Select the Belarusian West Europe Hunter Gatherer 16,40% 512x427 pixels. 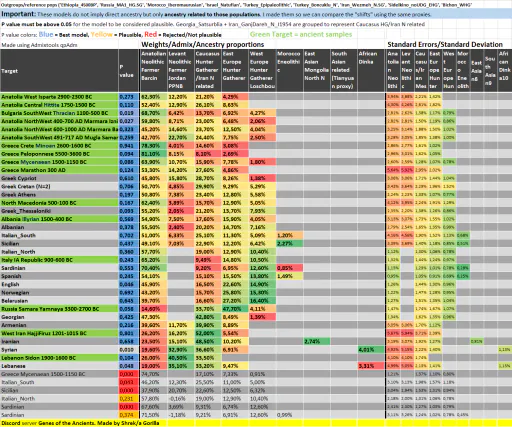pyautogui.click(x=262, y=301)
